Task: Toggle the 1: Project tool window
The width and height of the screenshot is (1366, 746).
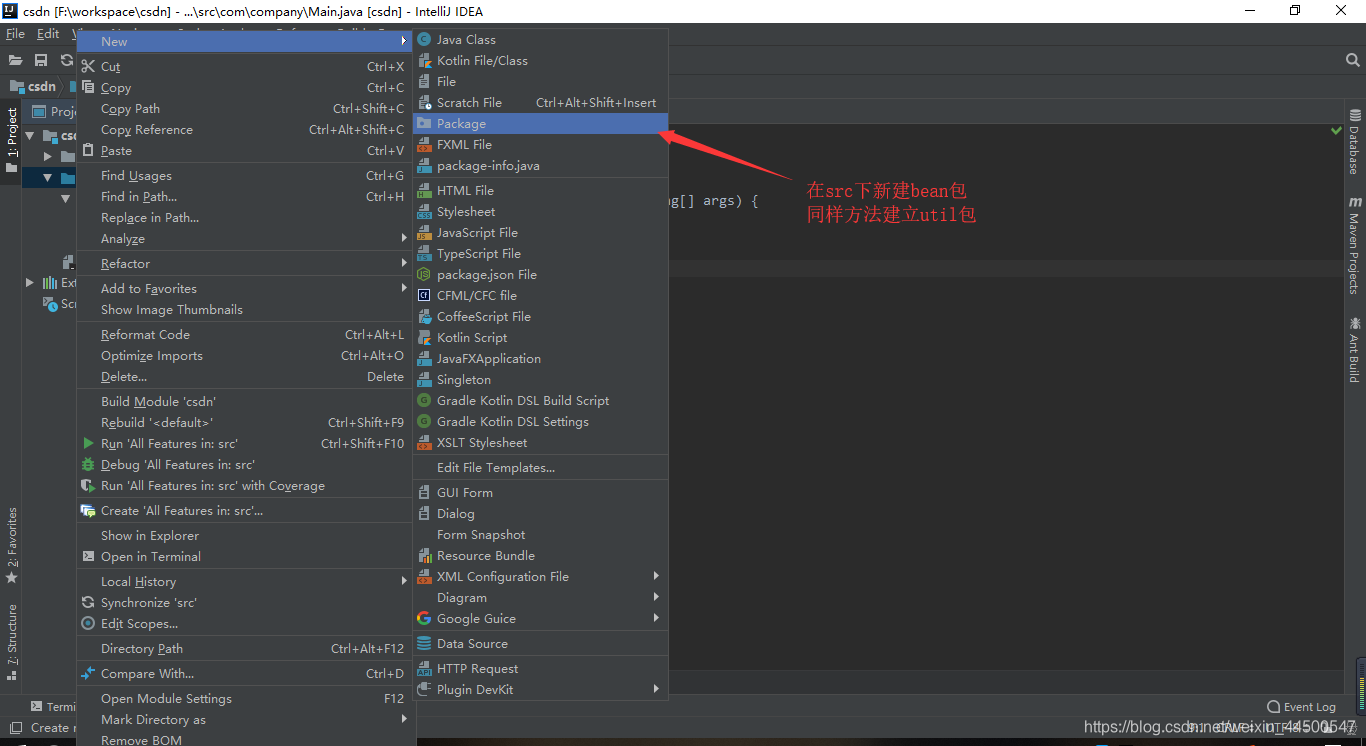Action: coord(12,140)
